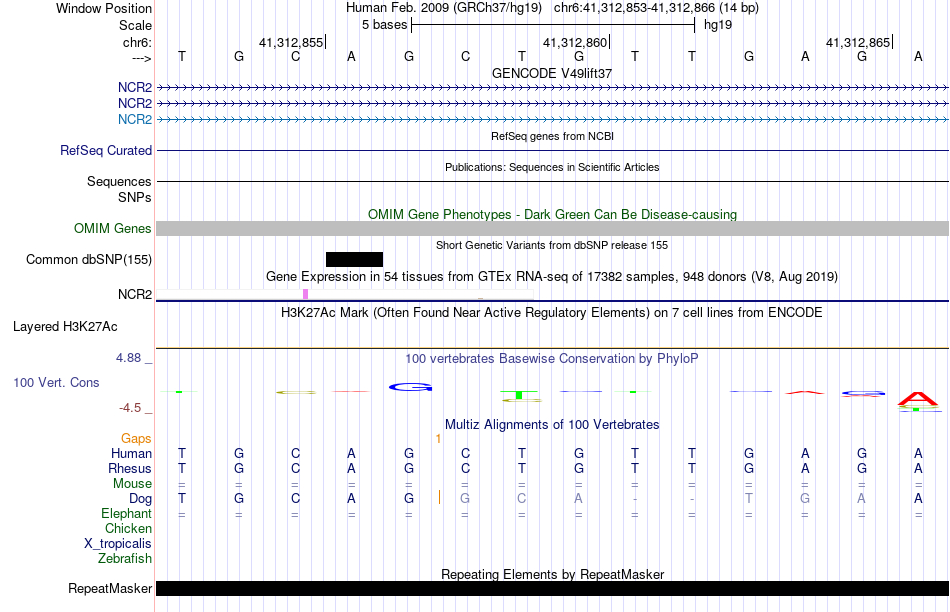Click the 'chr6:41,312,853-41,312,866 (14 bp)' range text
950x612 pixels.
point(656,8)
